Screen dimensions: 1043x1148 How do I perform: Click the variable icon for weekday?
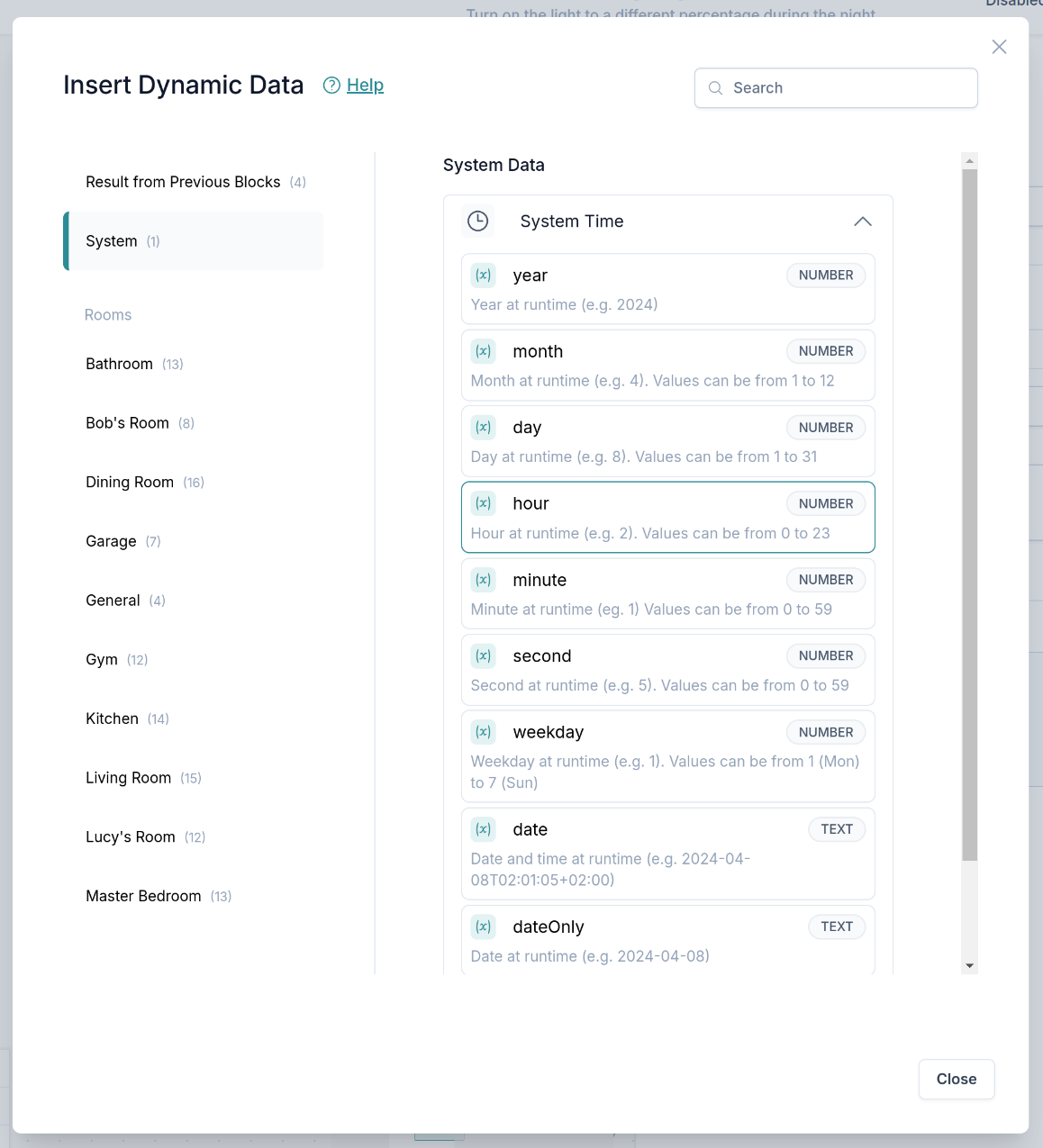point(484,732)
